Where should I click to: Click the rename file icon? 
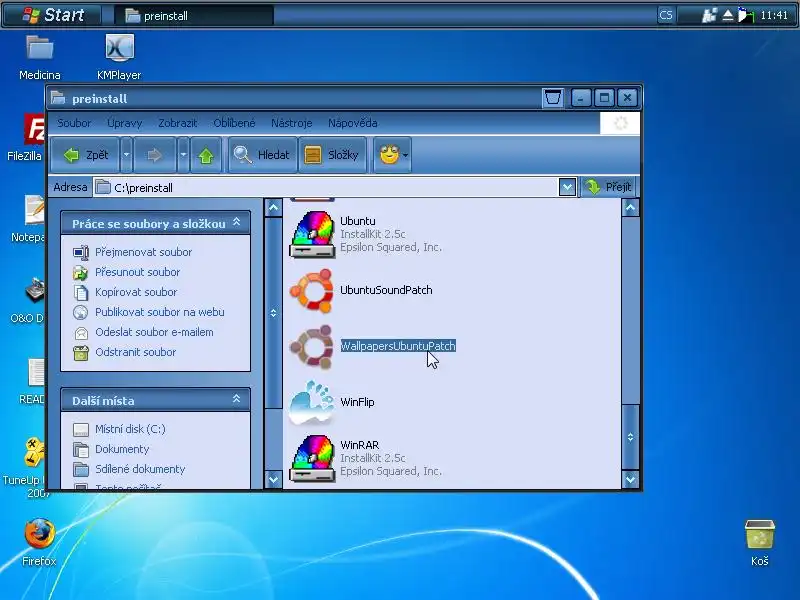pos(81,253)
